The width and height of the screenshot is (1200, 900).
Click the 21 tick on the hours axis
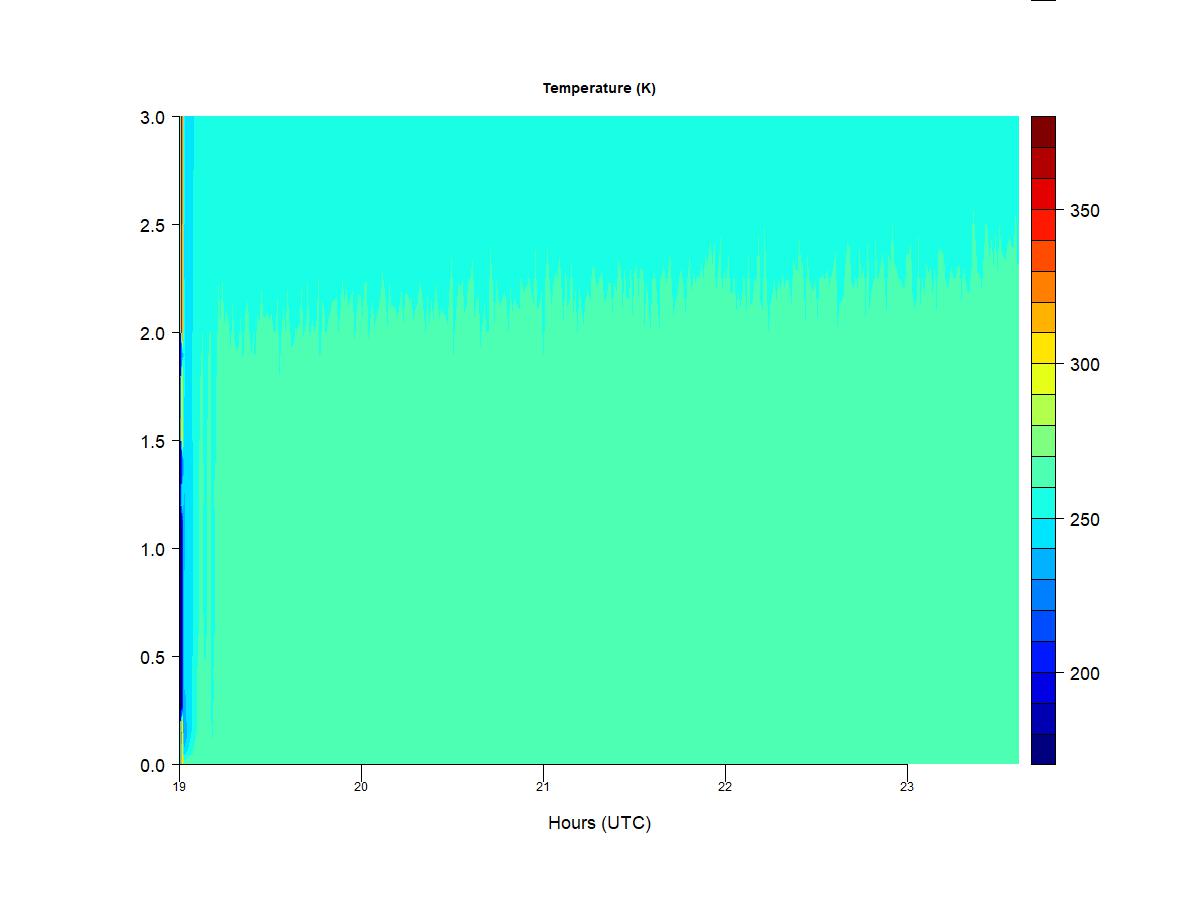click(x=543, y=786)
